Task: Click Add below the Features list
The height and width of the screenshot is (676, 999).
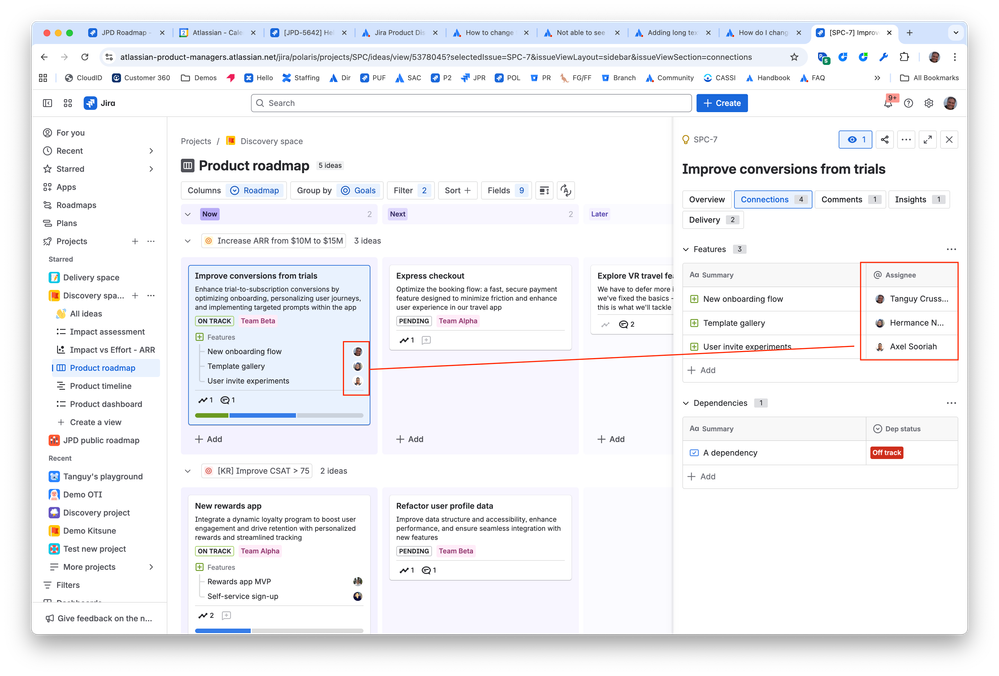Action: pos(701,370)
